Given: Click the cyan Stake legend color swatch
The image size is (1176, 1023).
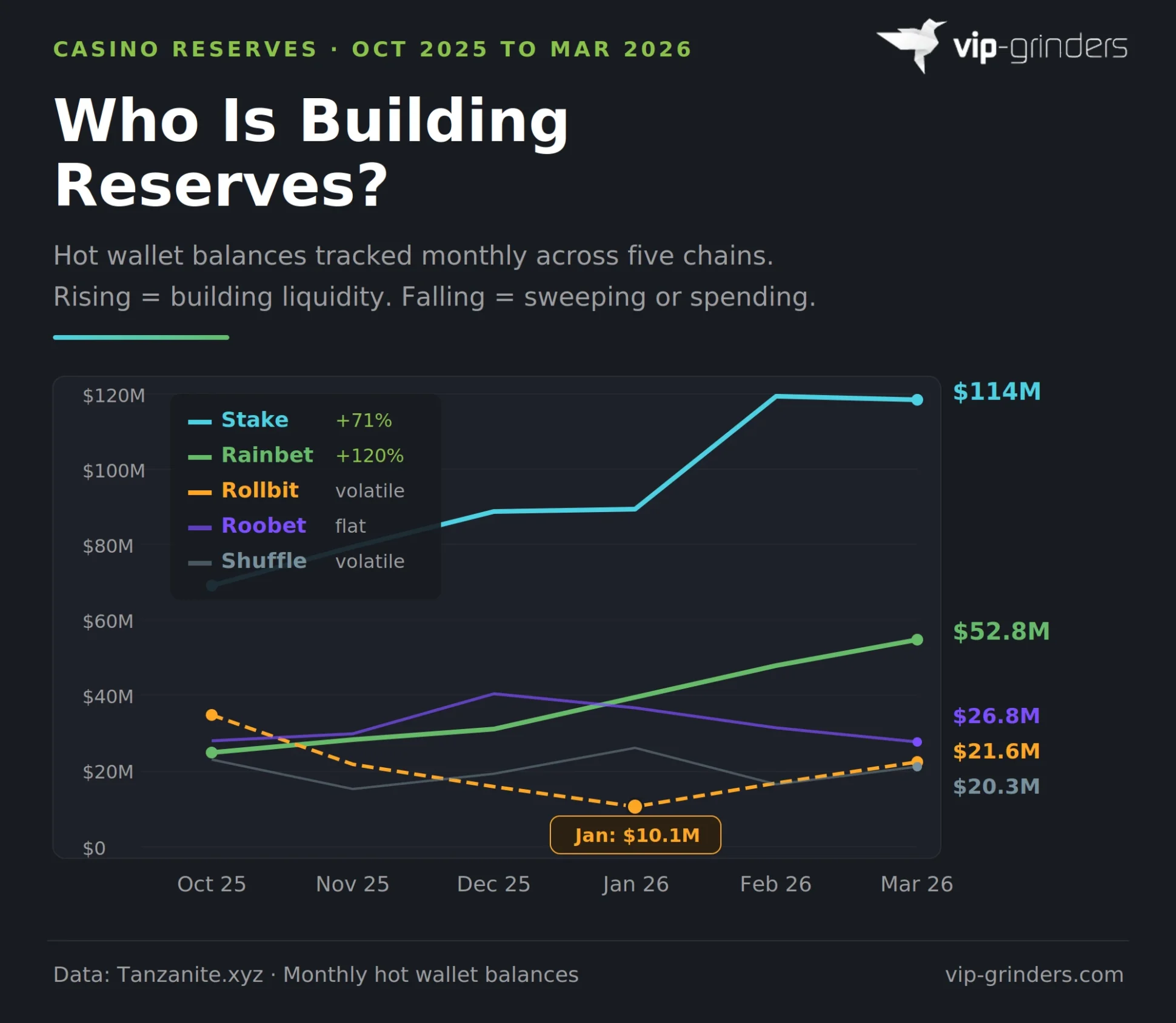Looking at the screenshot, I should tap(199, 422).
